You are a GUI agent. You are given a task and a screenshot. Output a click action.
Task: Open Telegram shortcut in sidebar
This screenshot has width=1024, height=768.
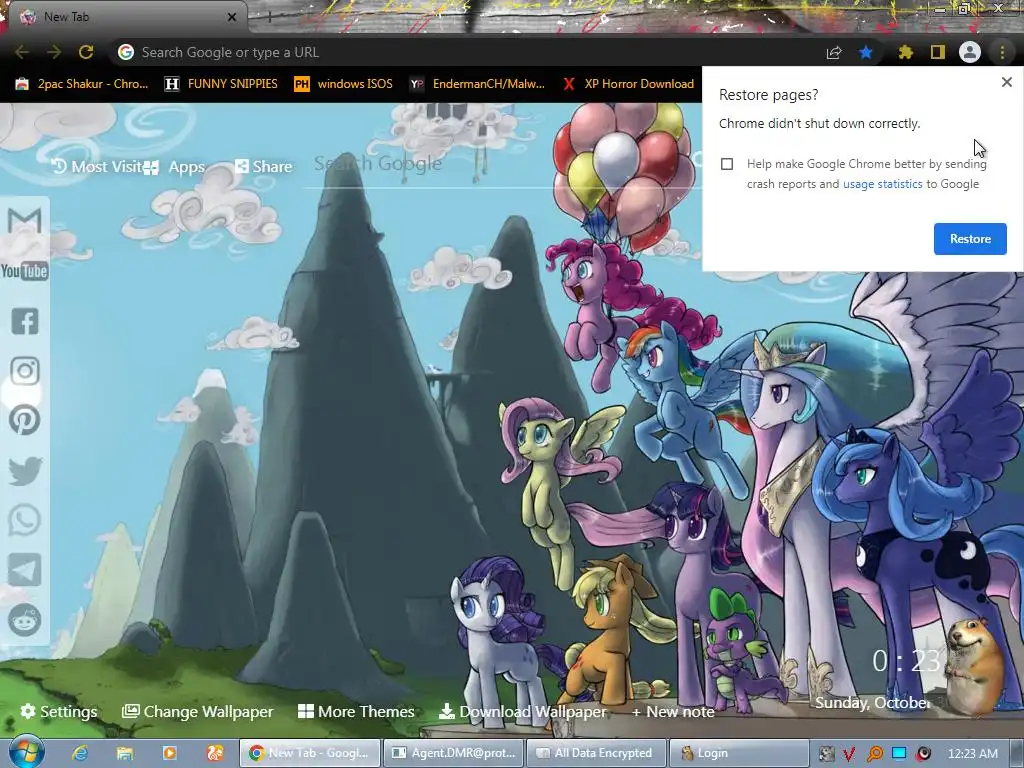point(25,570)
